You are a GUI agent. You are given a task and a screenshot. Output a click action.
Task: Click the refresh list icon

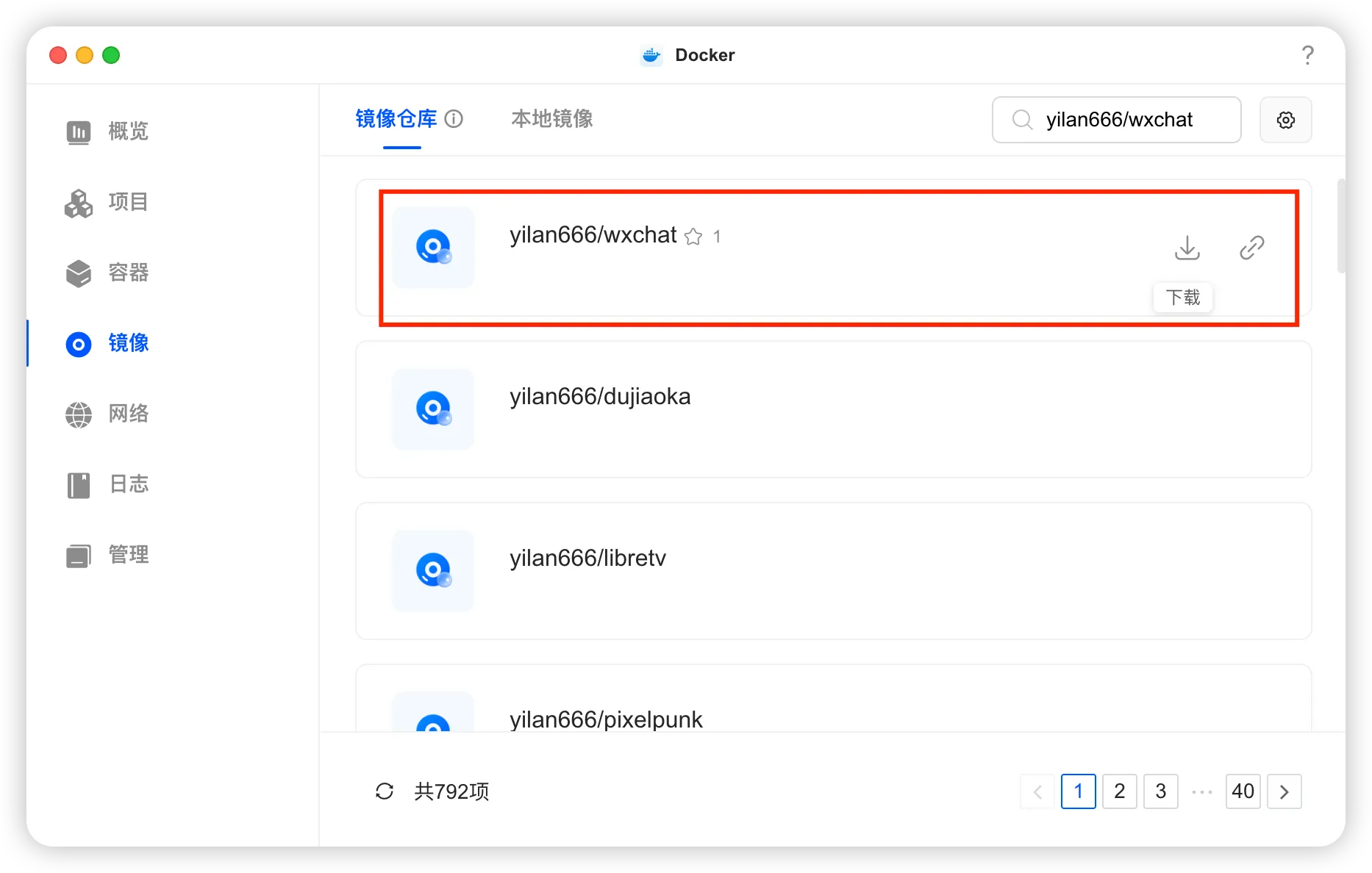(385, 791)
